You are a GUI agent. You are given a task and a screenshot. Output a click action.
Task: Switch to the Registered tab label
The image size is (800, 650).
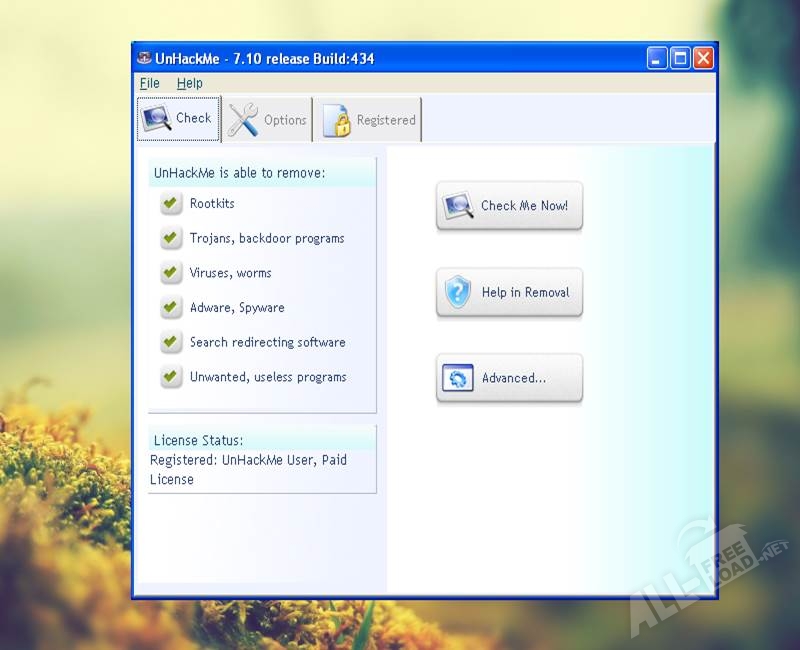tap(386, 120)
